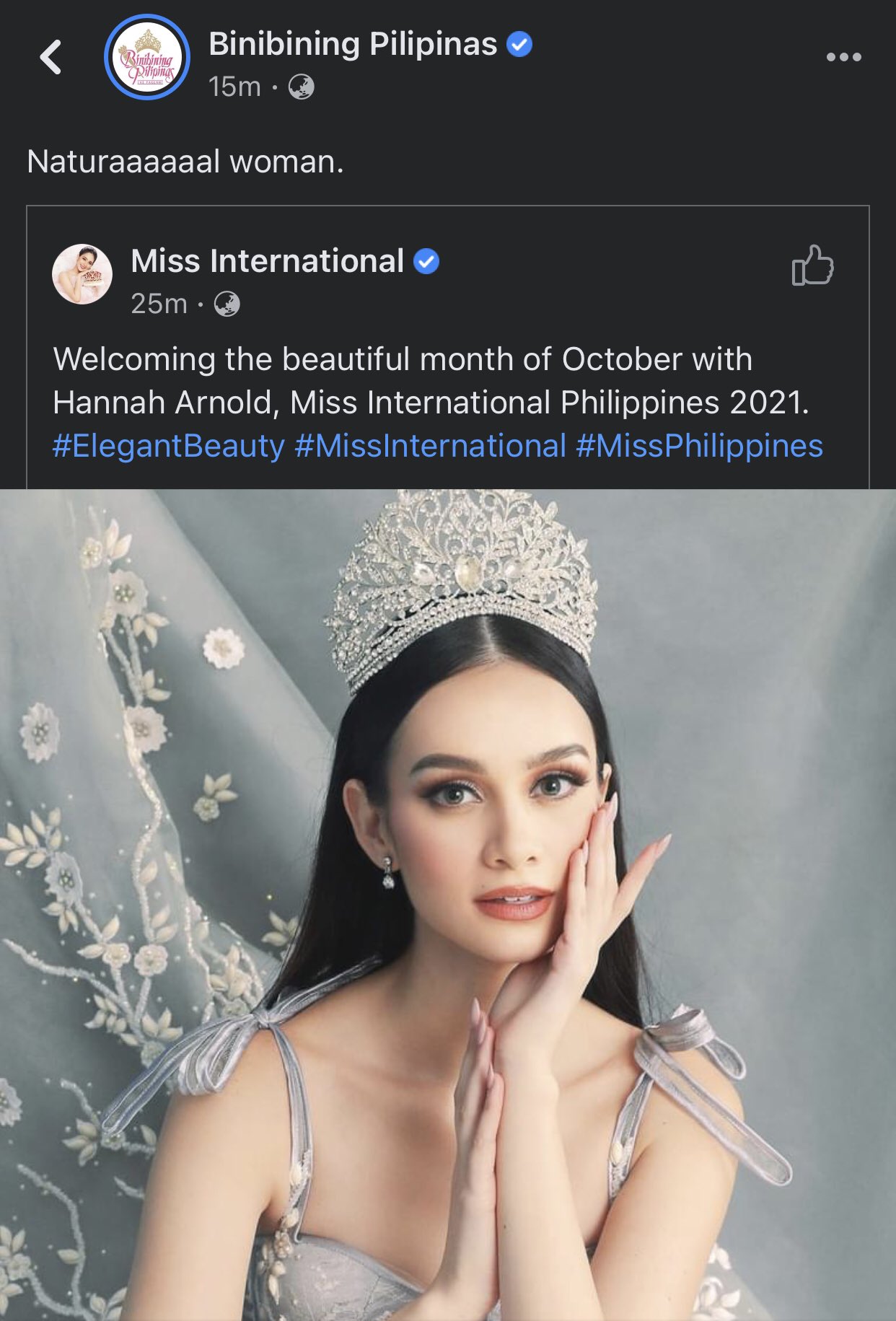This screenshot has width=896, height=1321.
Task: Open the Binibining Pilipinas profile picture
Action: click(x=147, y=57)
